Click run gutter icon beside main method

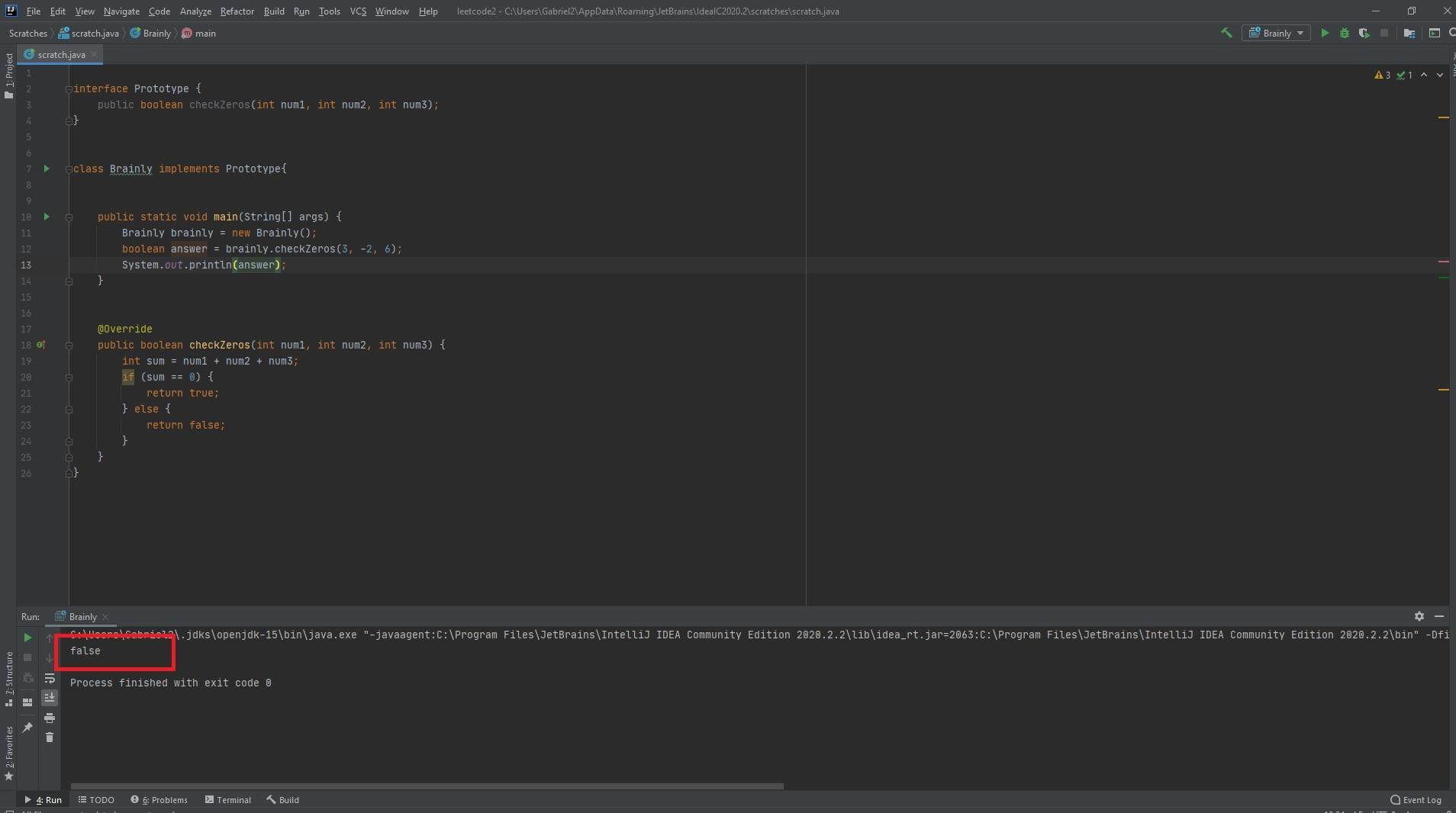[47, 217]
